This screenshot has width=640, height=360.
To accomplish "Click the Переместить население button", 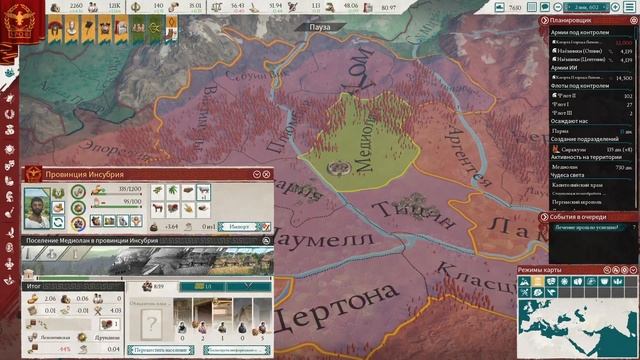I will pos(160,350).
